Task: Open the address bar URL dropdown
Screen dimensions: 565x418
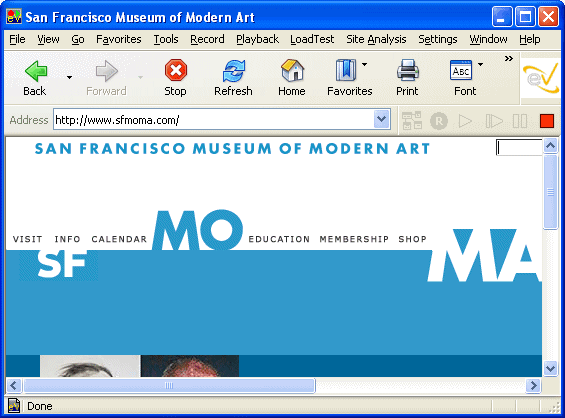Action: [382, 119]
